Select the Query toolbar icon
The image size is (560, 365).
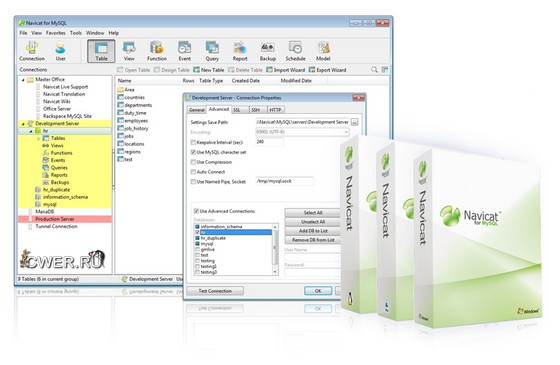(x=212, y=51)
